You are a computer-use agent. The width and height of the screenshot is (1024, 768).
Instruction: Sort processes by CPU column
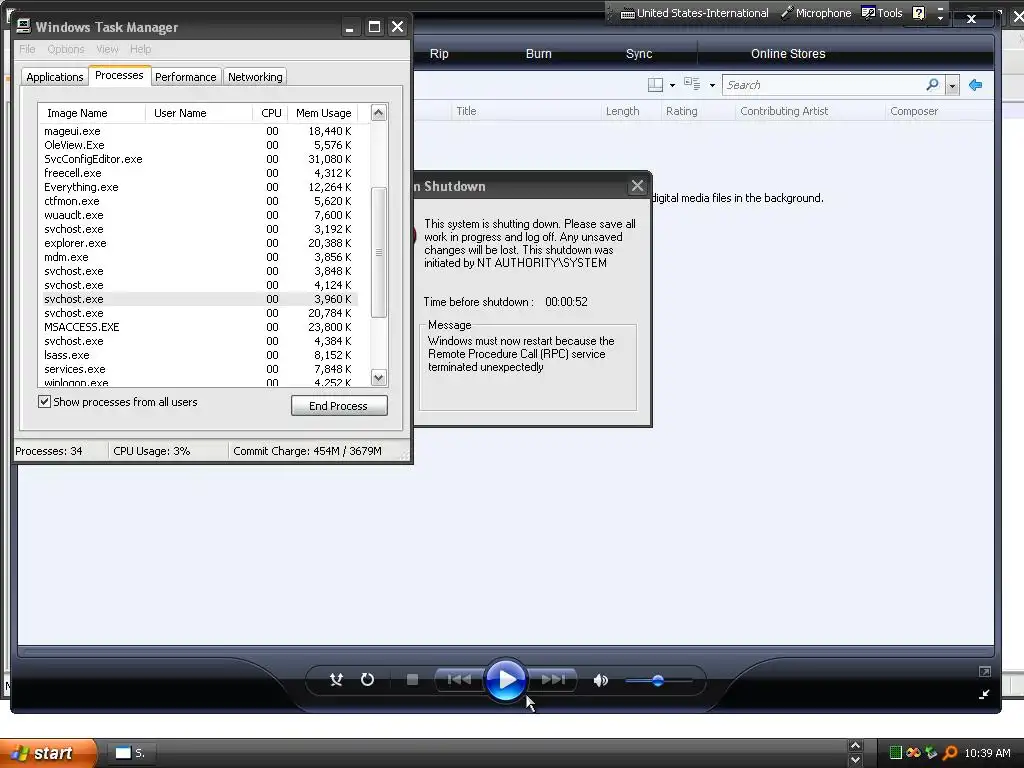[270, 113]
